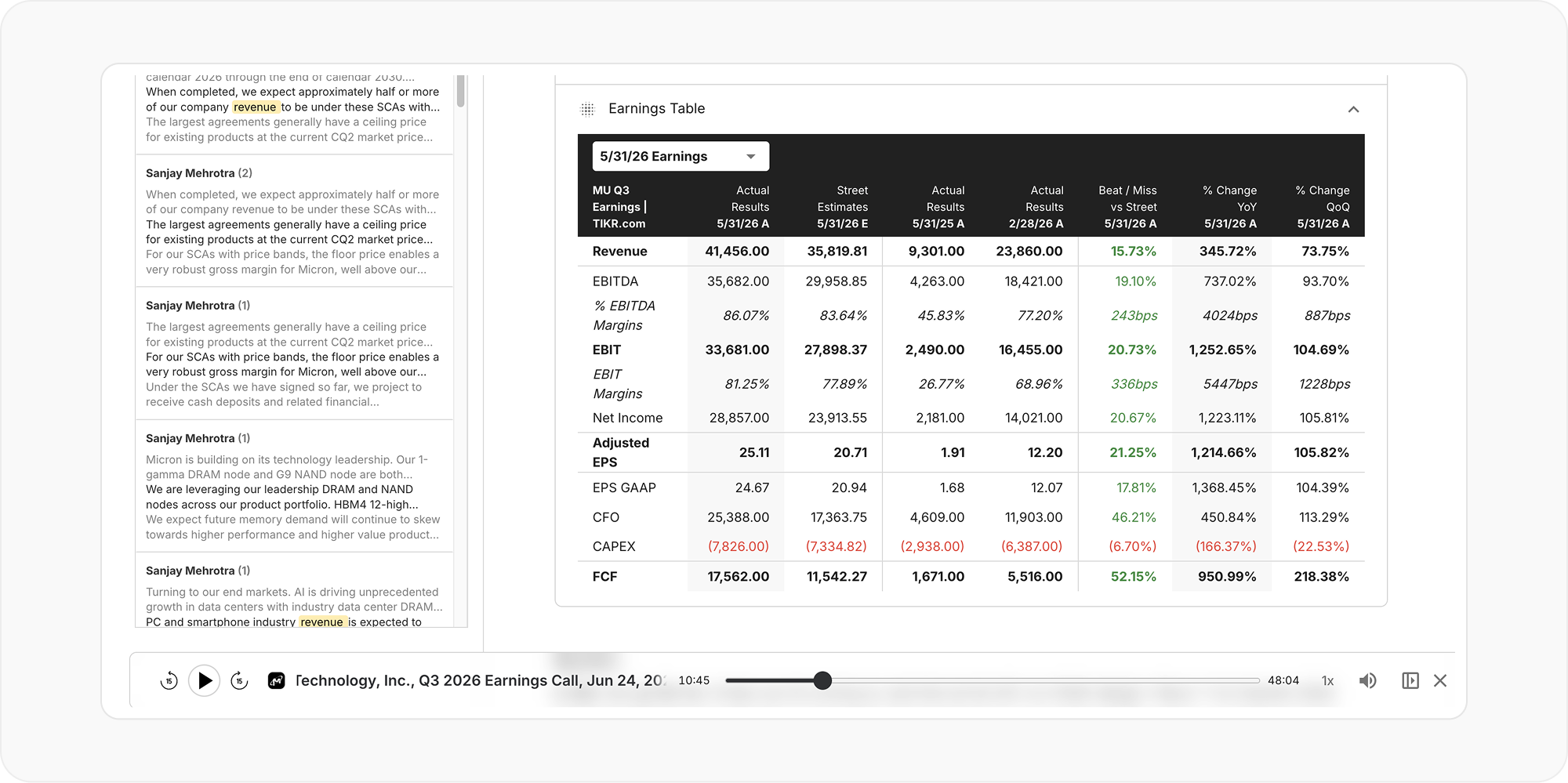Screen dimensions: 1568x783
Task: Click the drag handle beside Earnings Table
Action: 587,109
